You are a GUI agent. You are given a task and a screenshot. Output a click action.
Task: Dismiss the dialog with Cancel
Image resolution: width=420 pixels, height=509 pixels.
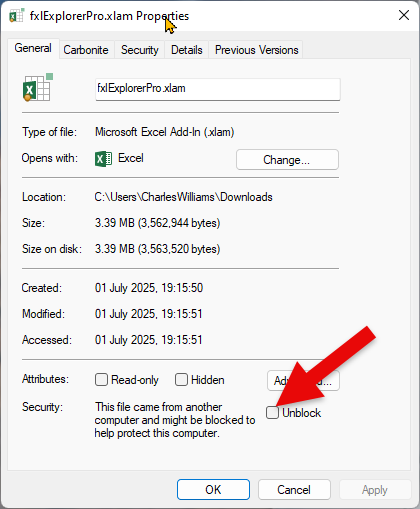coord(294,489)
